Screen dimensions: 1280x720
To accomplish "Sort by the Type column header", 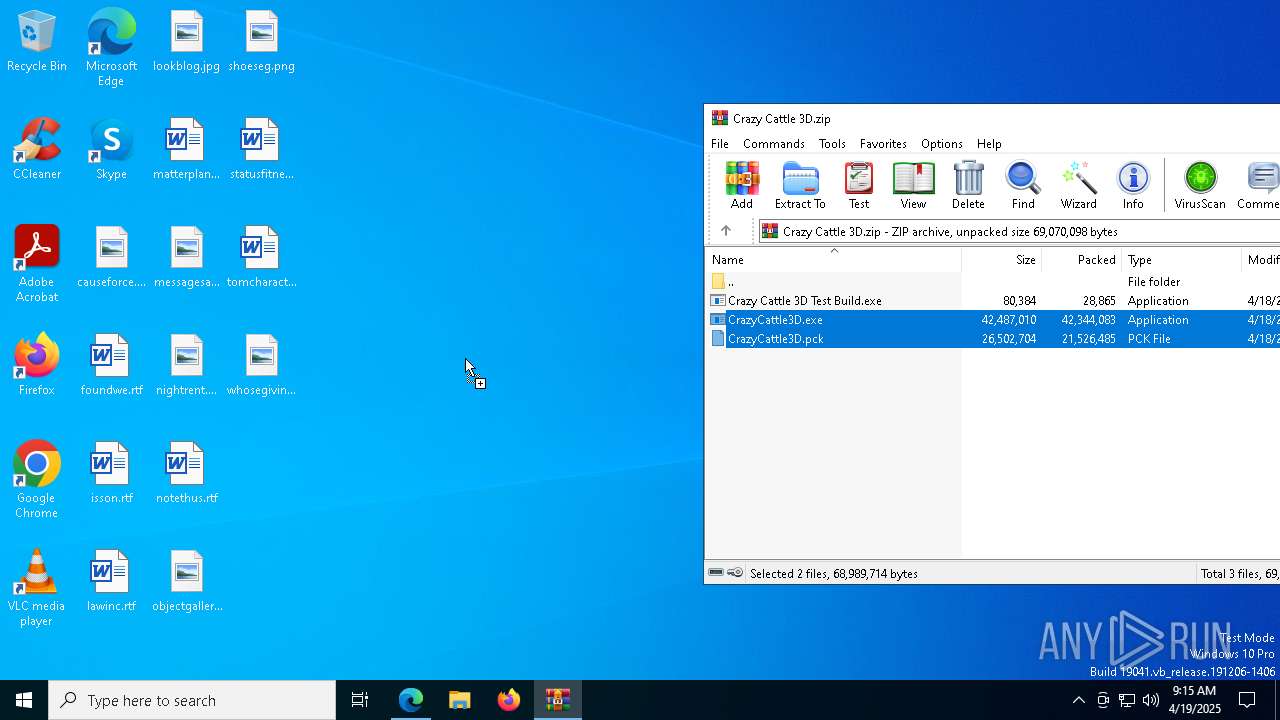I will coord(1181,260).
